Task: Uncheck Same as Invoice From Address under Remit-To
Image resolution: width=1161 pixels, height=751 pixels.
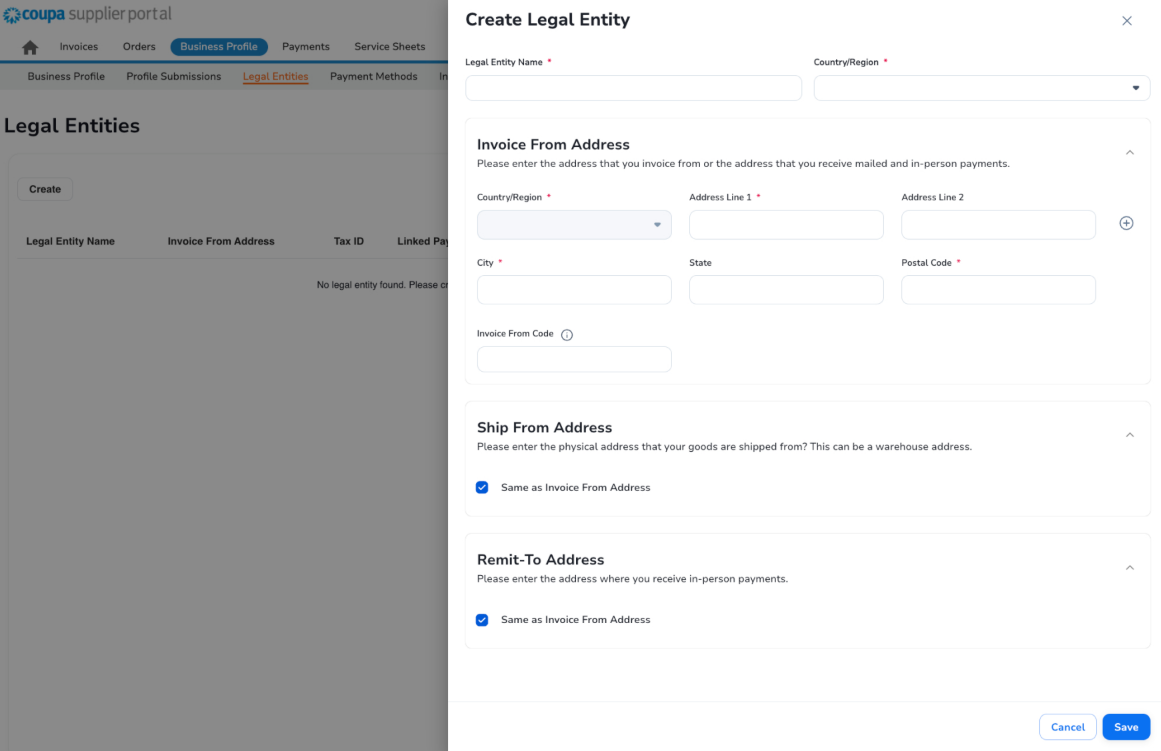Action: point(482,620)
